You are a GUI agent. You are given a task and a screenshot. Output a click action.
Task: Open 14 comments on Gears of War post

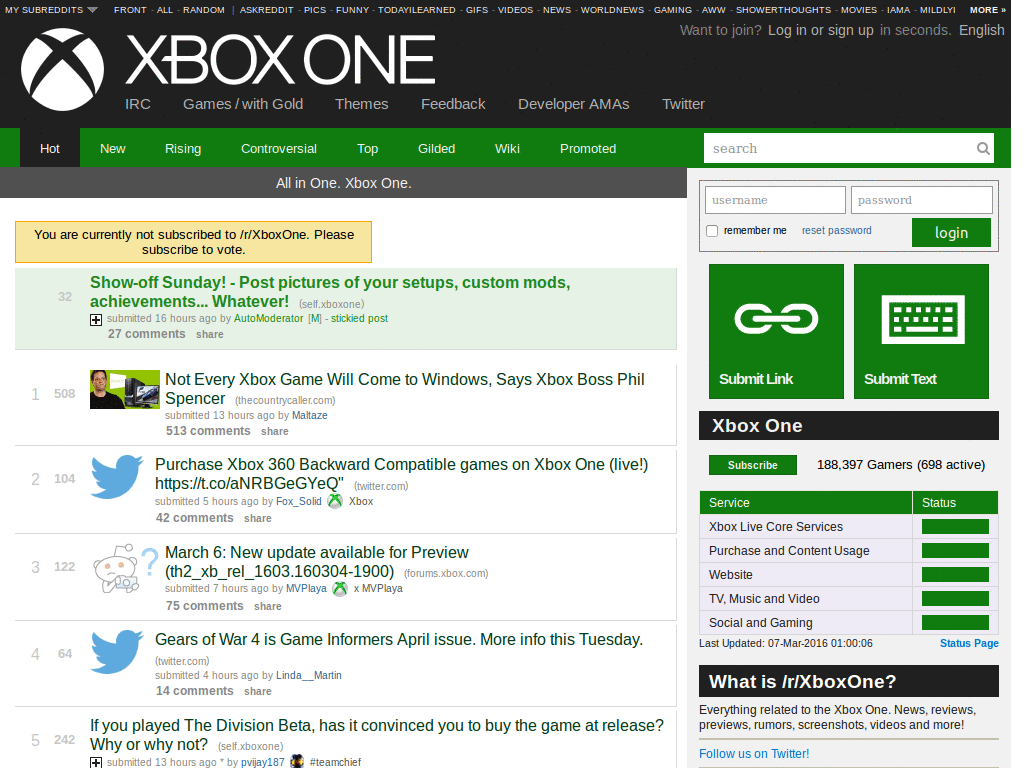coord(194,691)
